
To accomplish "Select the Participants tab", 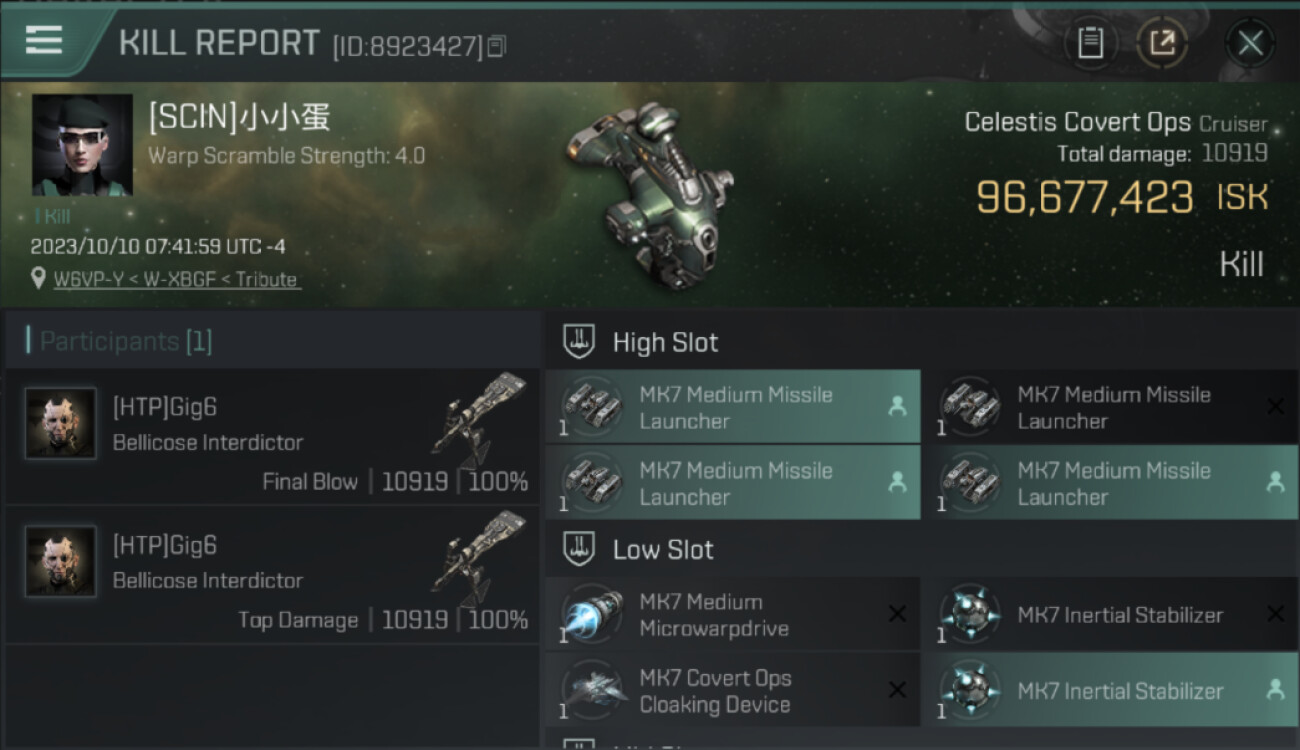I will (125, 341).
